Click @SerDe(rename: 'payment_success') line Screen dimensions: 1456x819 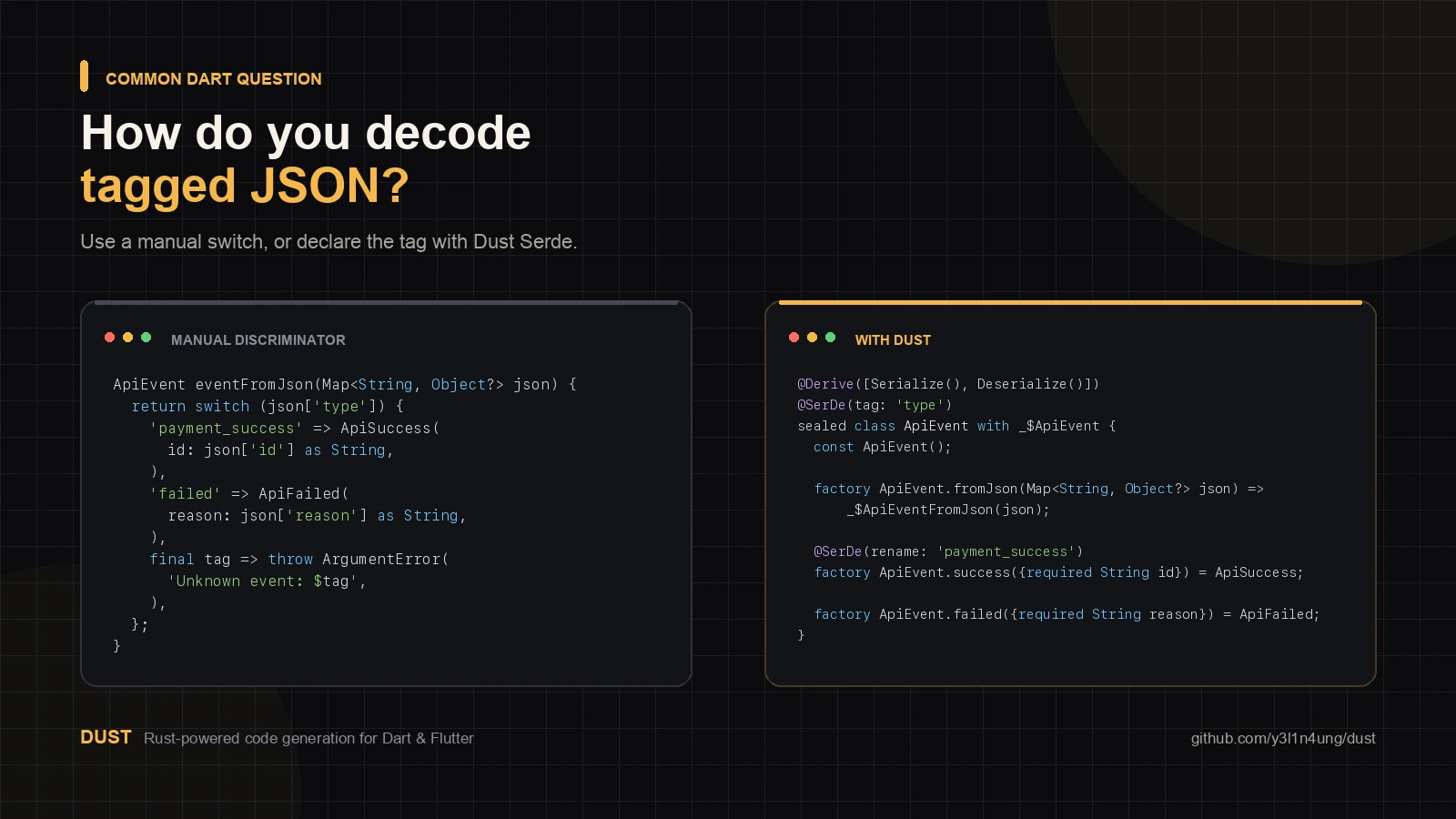pyautogui.click(x=948, y=551)
